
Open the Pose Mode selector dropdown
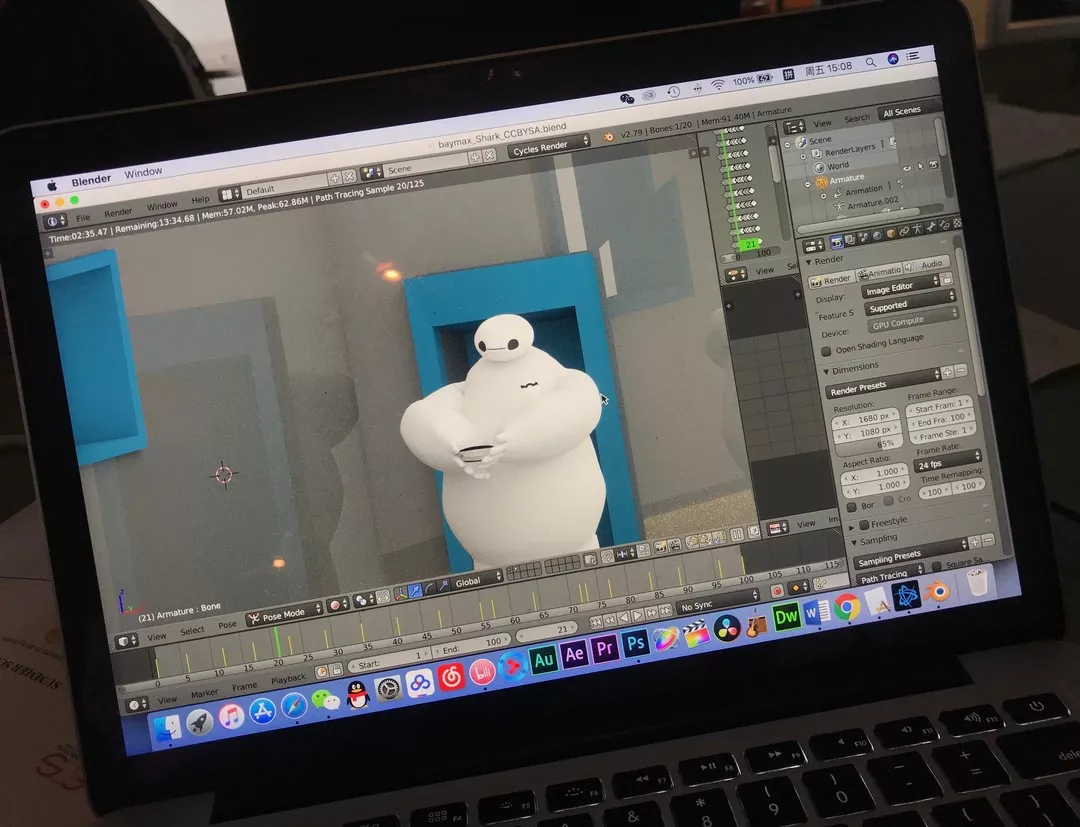pos(284,613)
